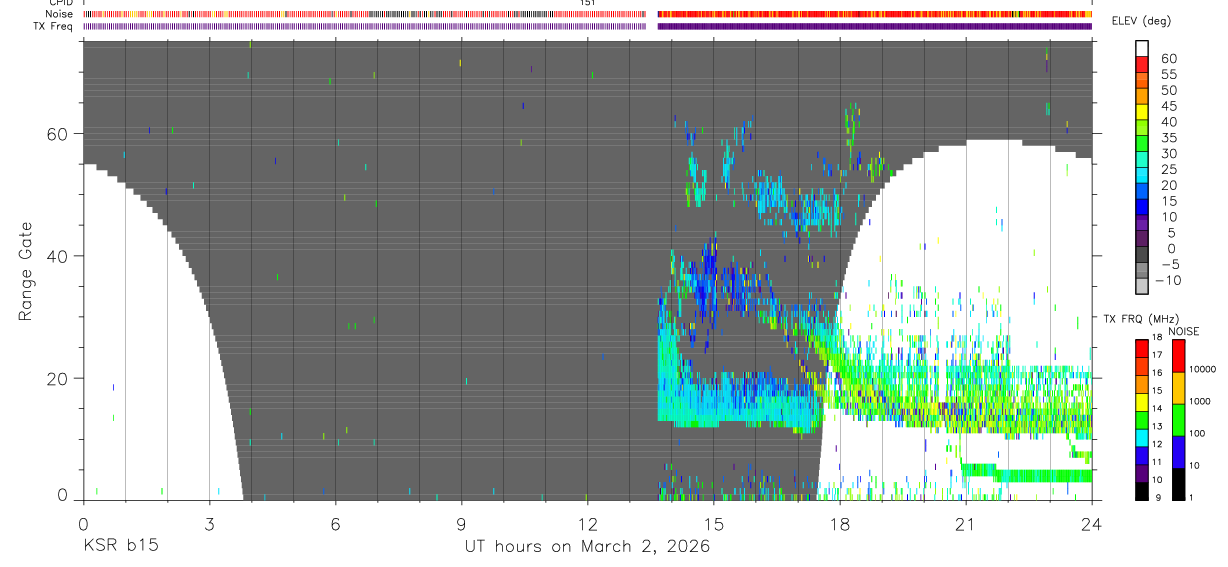
Task: Click the TX Freq strip above the plot
Action: 588,26
